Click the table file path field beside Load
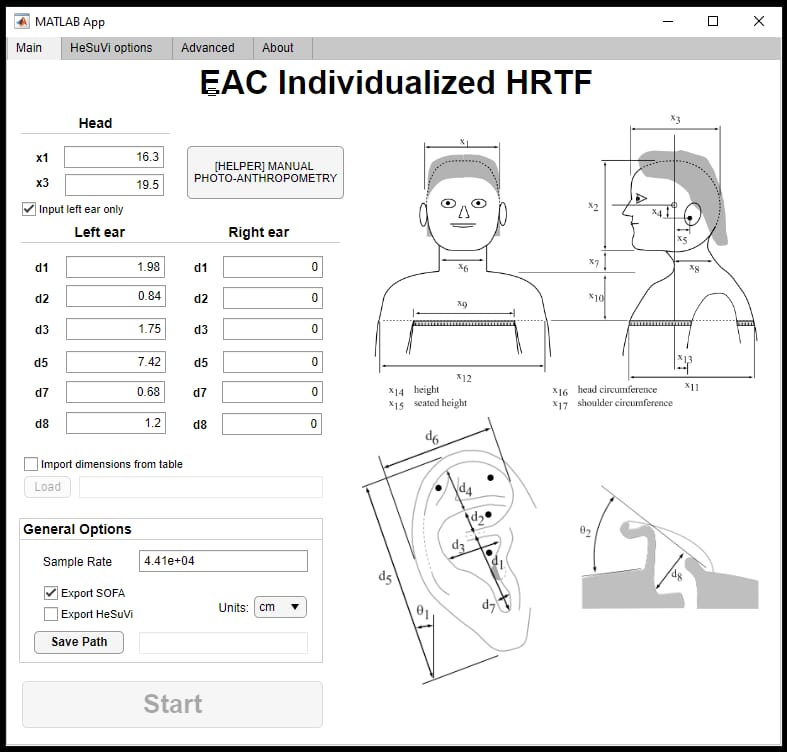 point(201,487)
